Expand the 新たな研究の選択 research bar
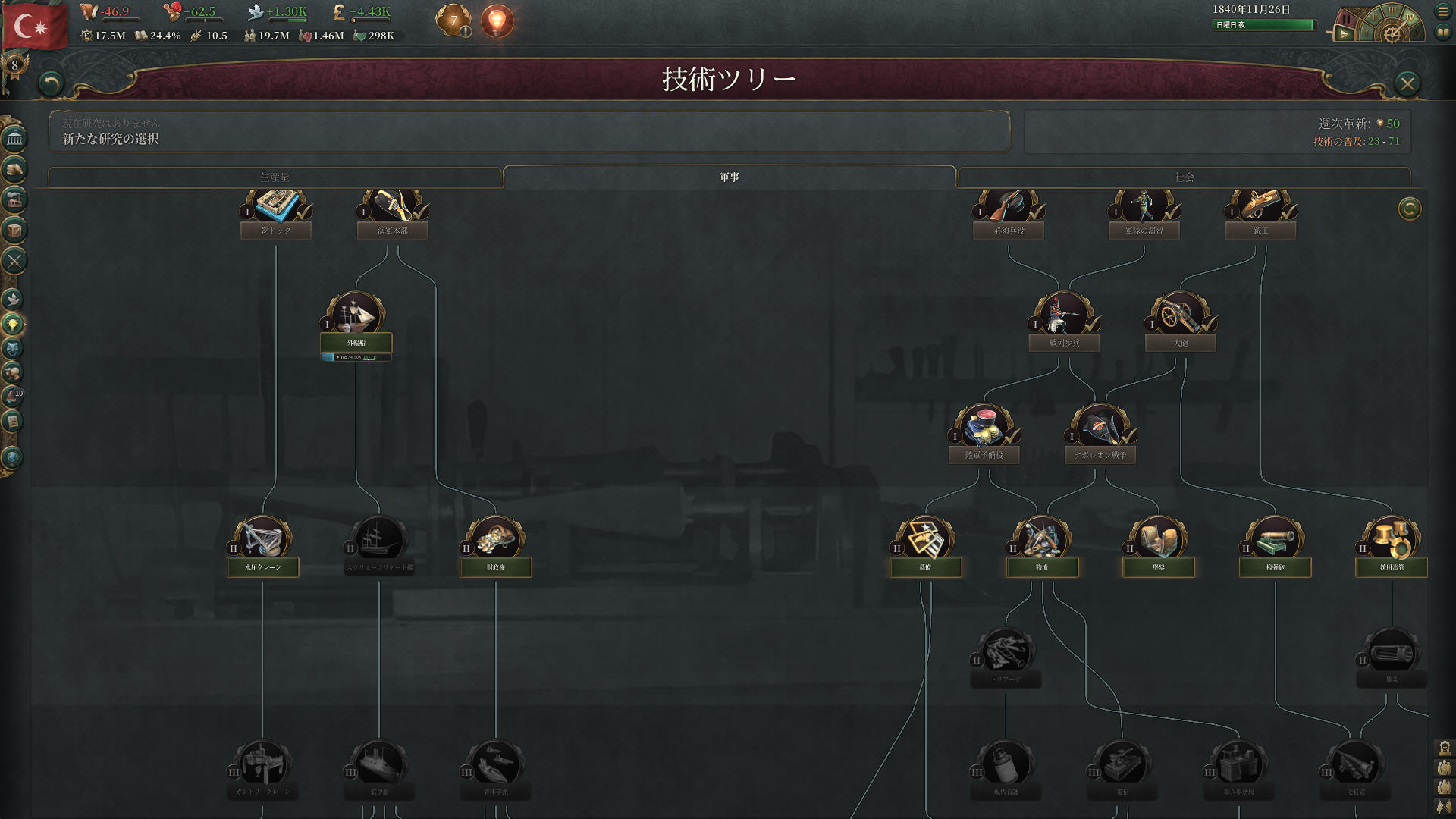 (529, 132)
